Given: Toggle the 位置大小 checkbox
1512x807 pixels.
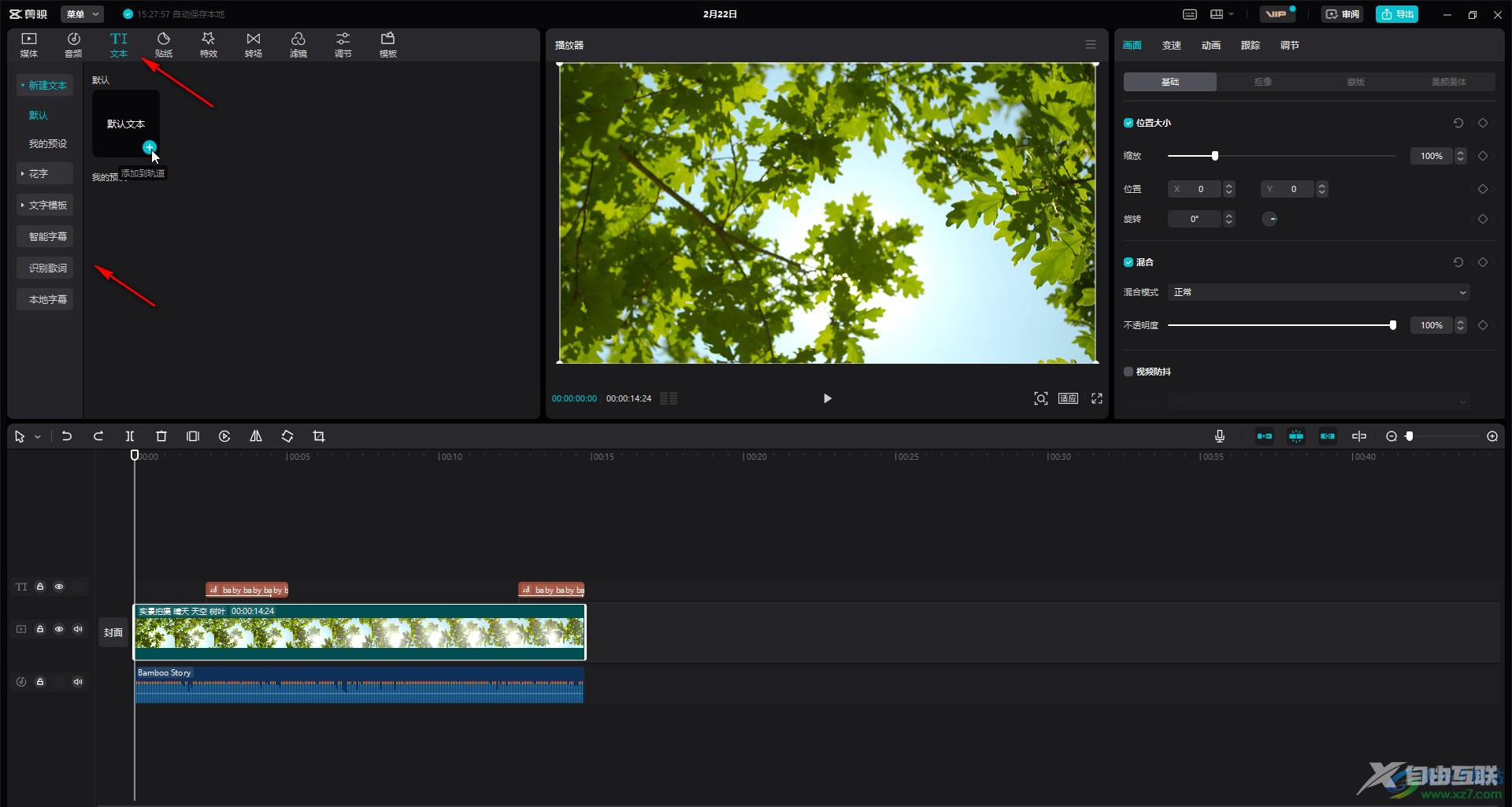Looking at the screenshot, I should 1128,123.
